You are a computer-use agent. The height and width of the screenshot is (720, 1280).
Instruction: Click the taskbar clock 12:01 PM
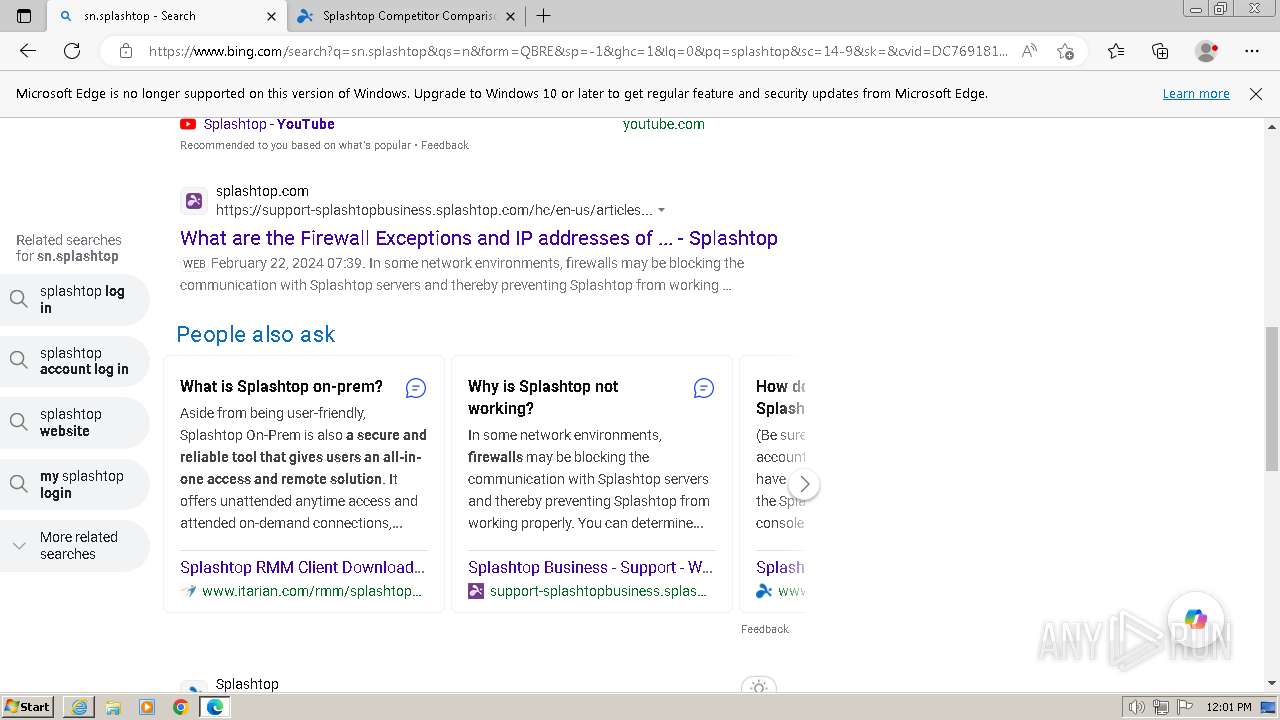[x=1229, y=707]
